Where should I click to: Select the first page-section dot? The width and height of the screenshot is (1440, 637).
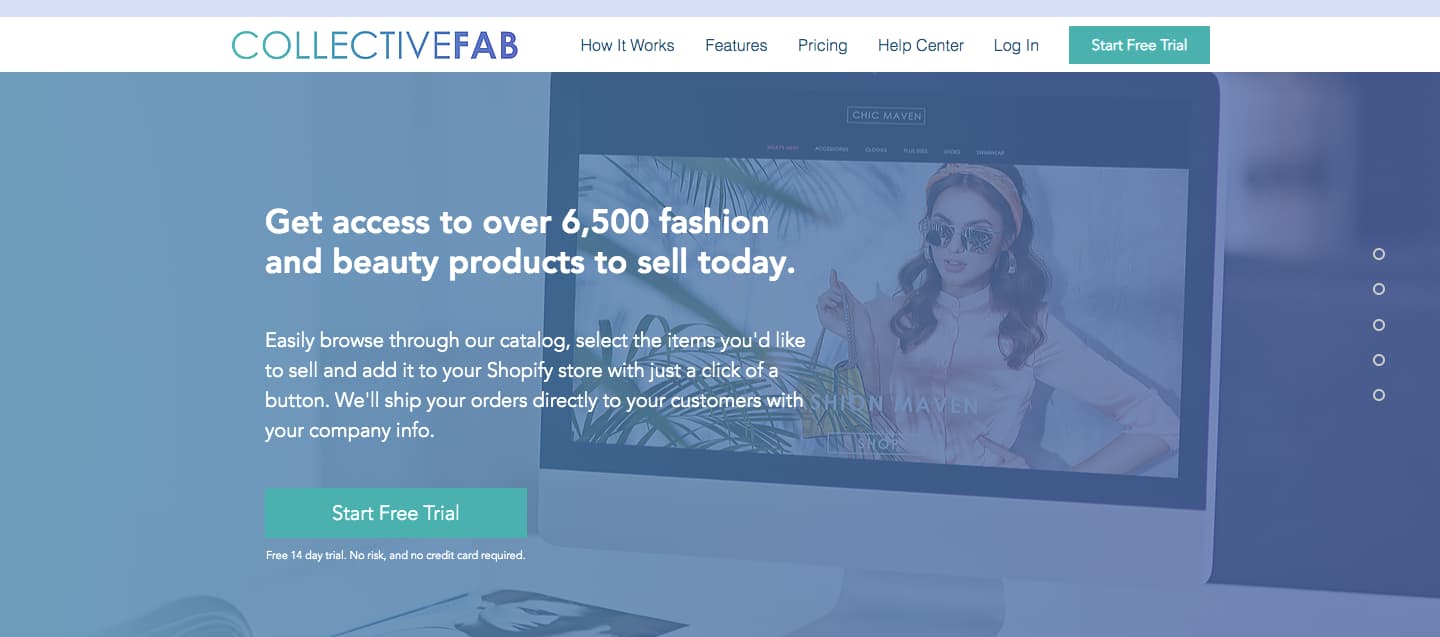[x=1379, y=254]
